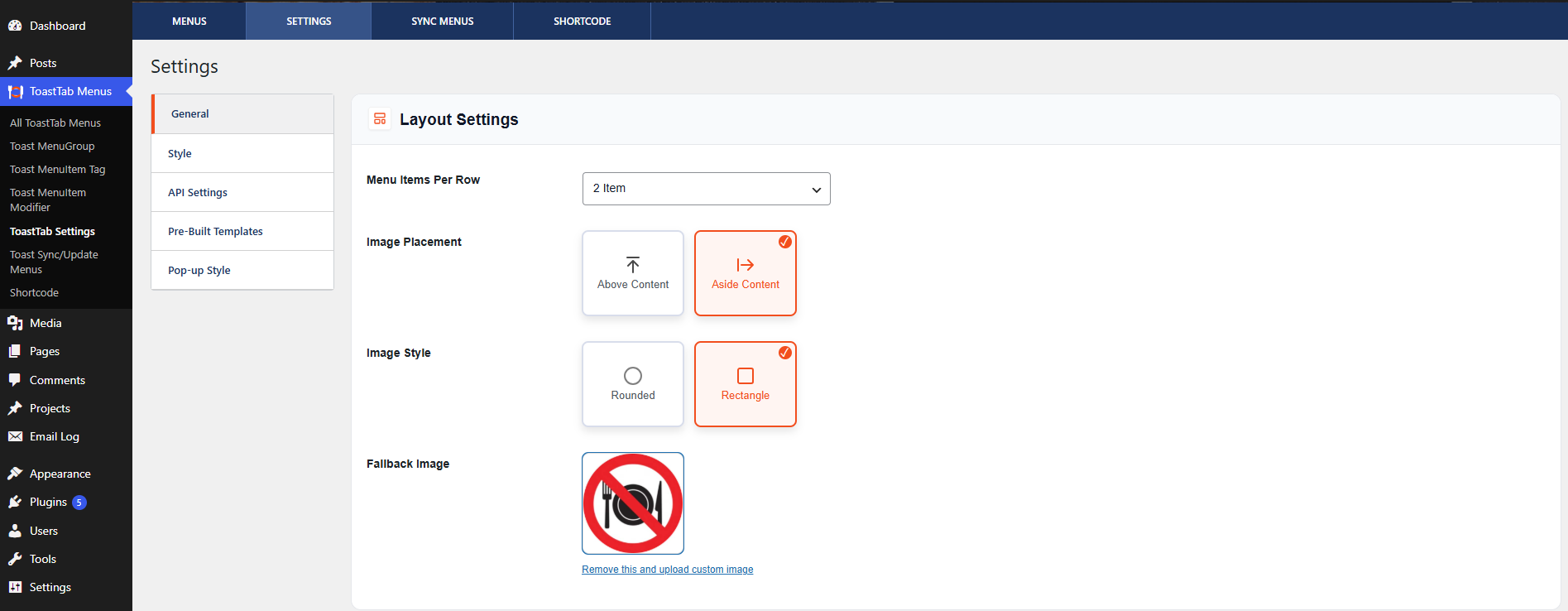The width and height of the screenshot is (1568, 611).
Task: Click the Users person icon
Action: click(x=15, y=531)
